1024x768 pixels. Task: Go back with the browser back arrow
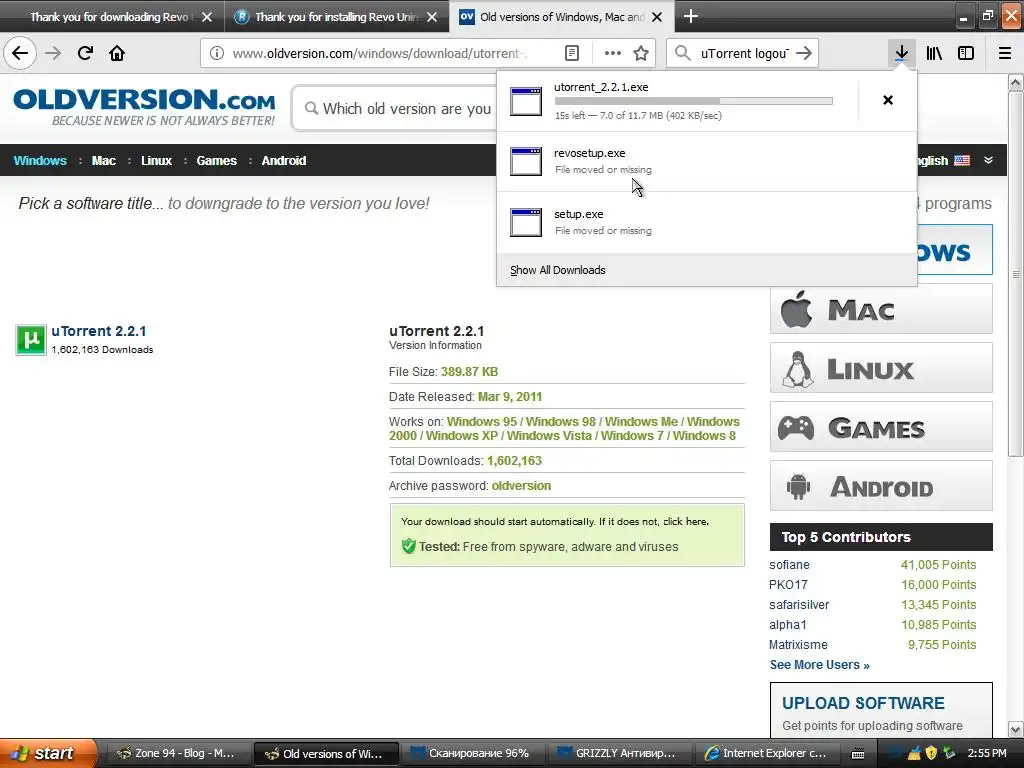click(x=20, y=53)
